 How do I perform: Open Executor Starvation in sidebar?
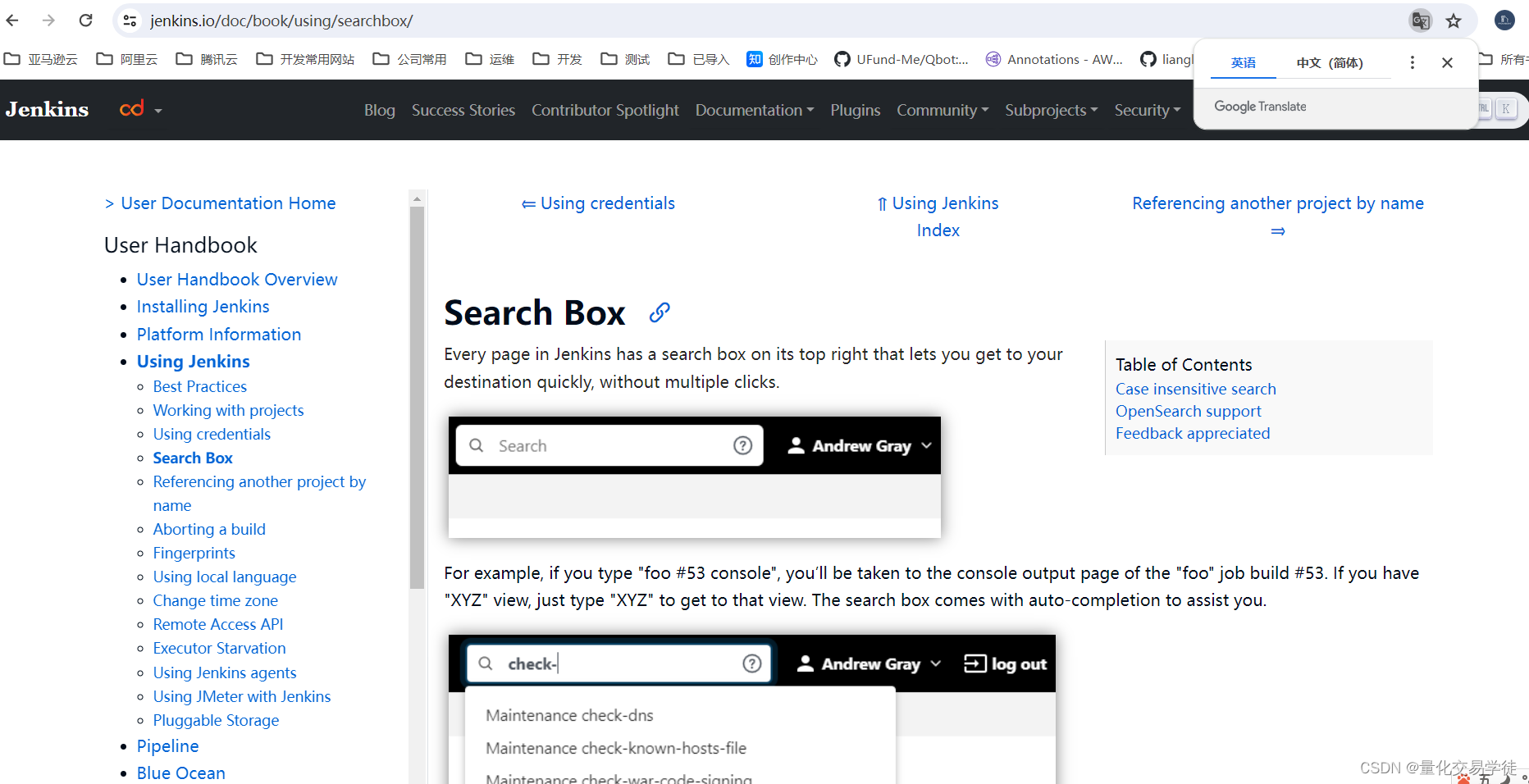(220, 648)
